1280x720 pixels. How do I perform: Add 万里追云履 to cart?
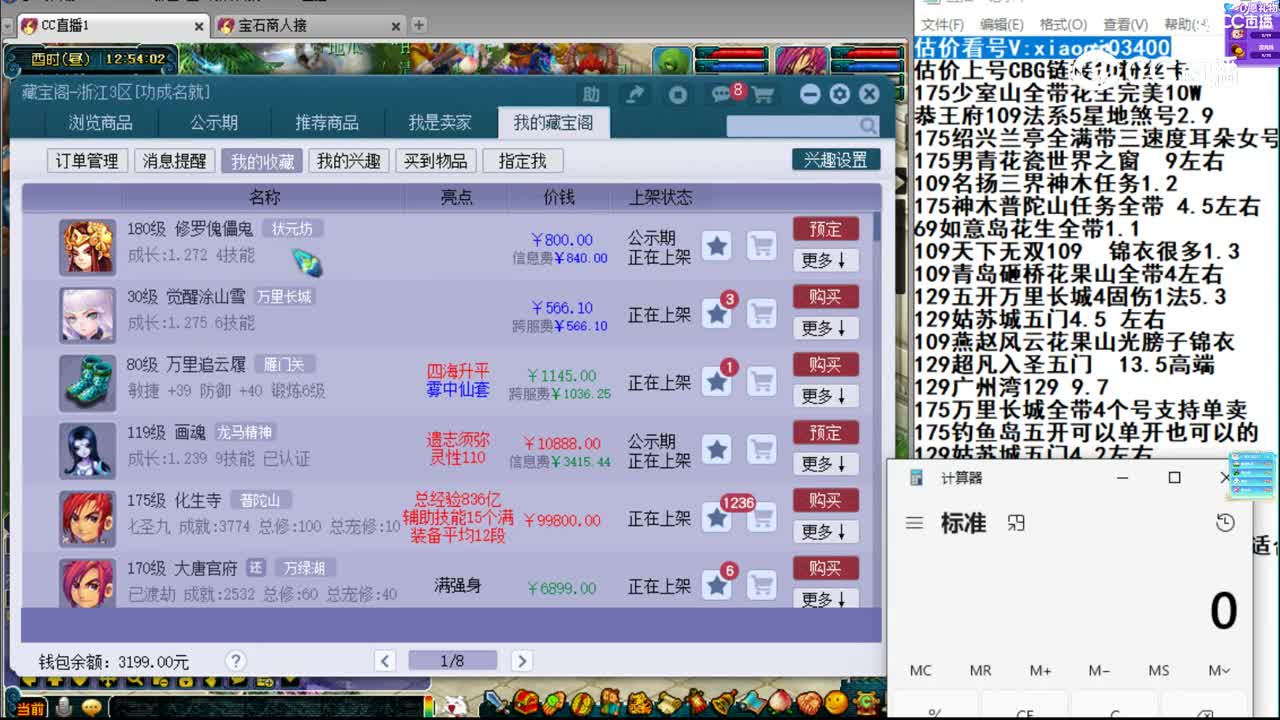(762, 381)
